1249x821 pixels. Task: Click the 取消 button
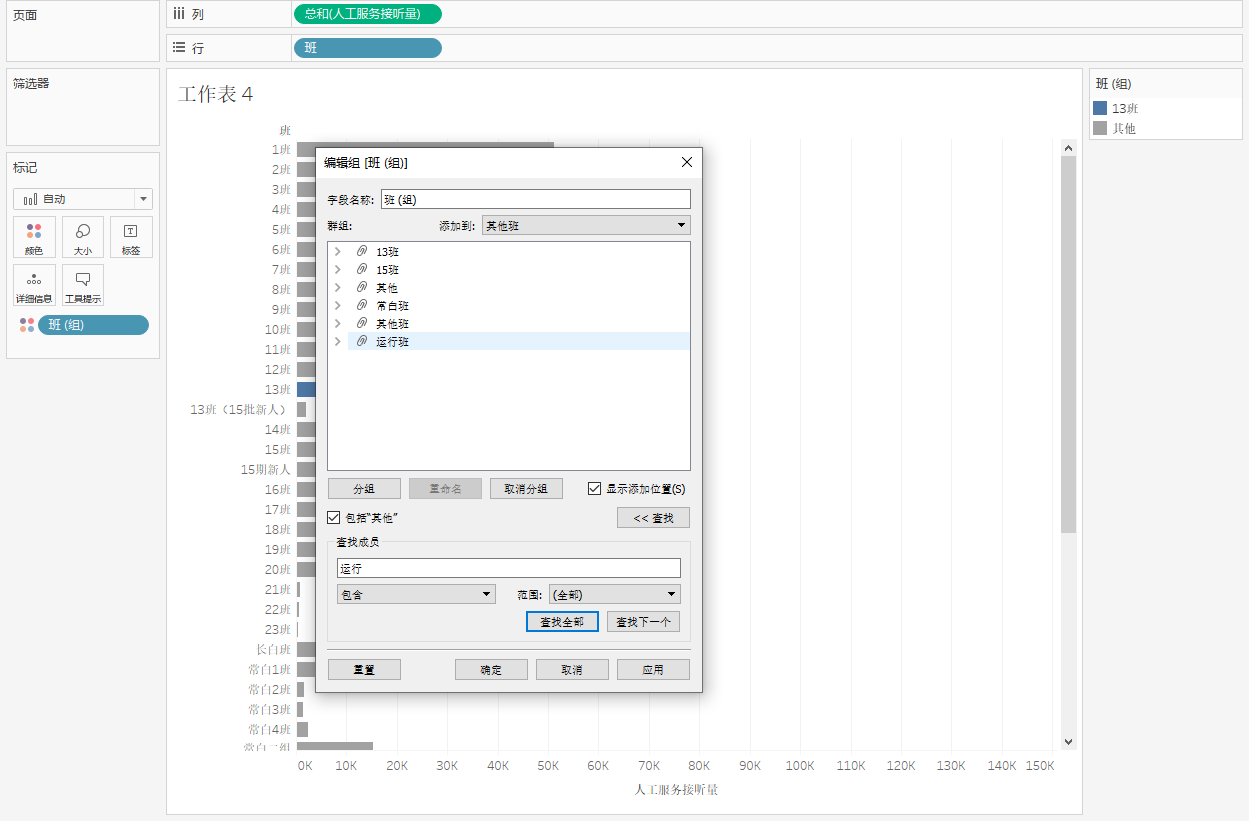[572, 670]
